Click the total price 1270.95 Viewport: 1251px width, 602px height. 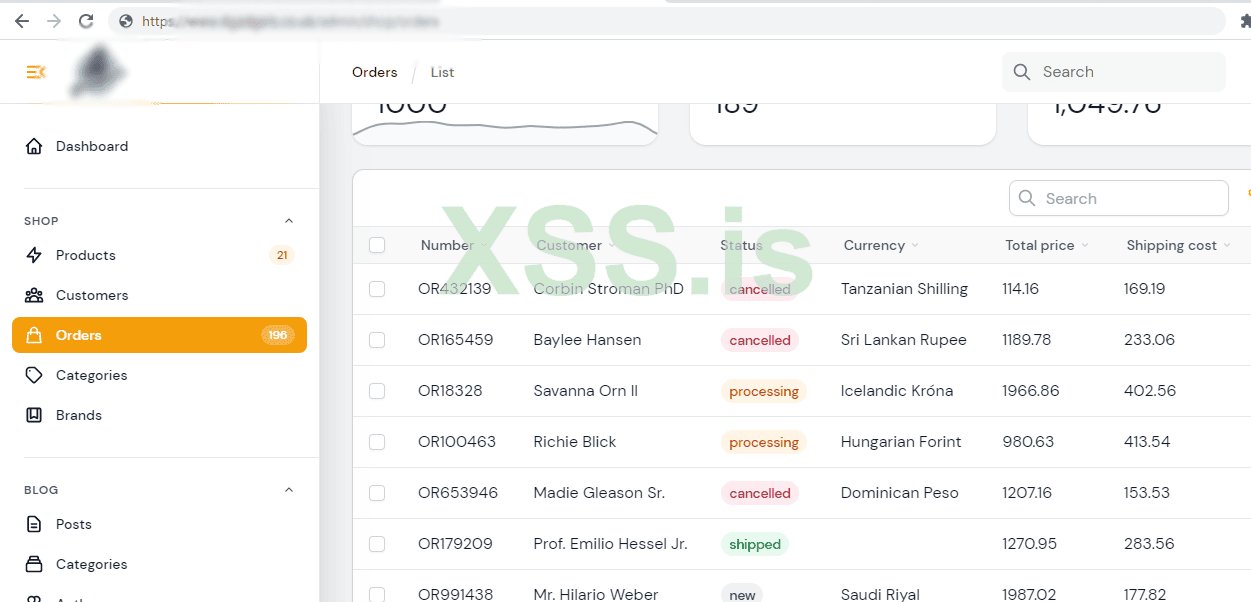click(1030, 544)
